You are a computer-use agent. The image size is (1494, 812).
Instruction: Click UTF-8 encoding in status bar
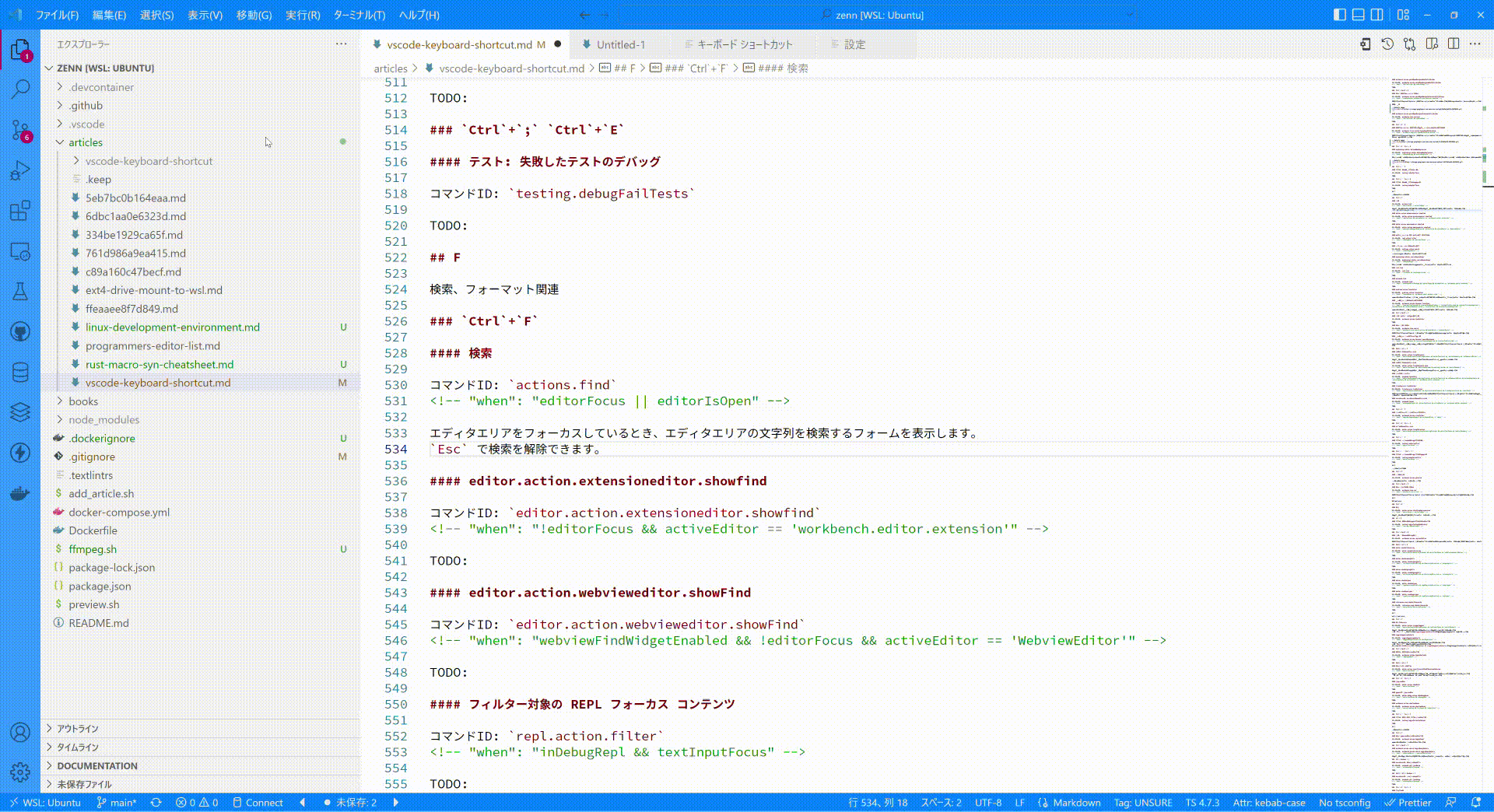988,803
